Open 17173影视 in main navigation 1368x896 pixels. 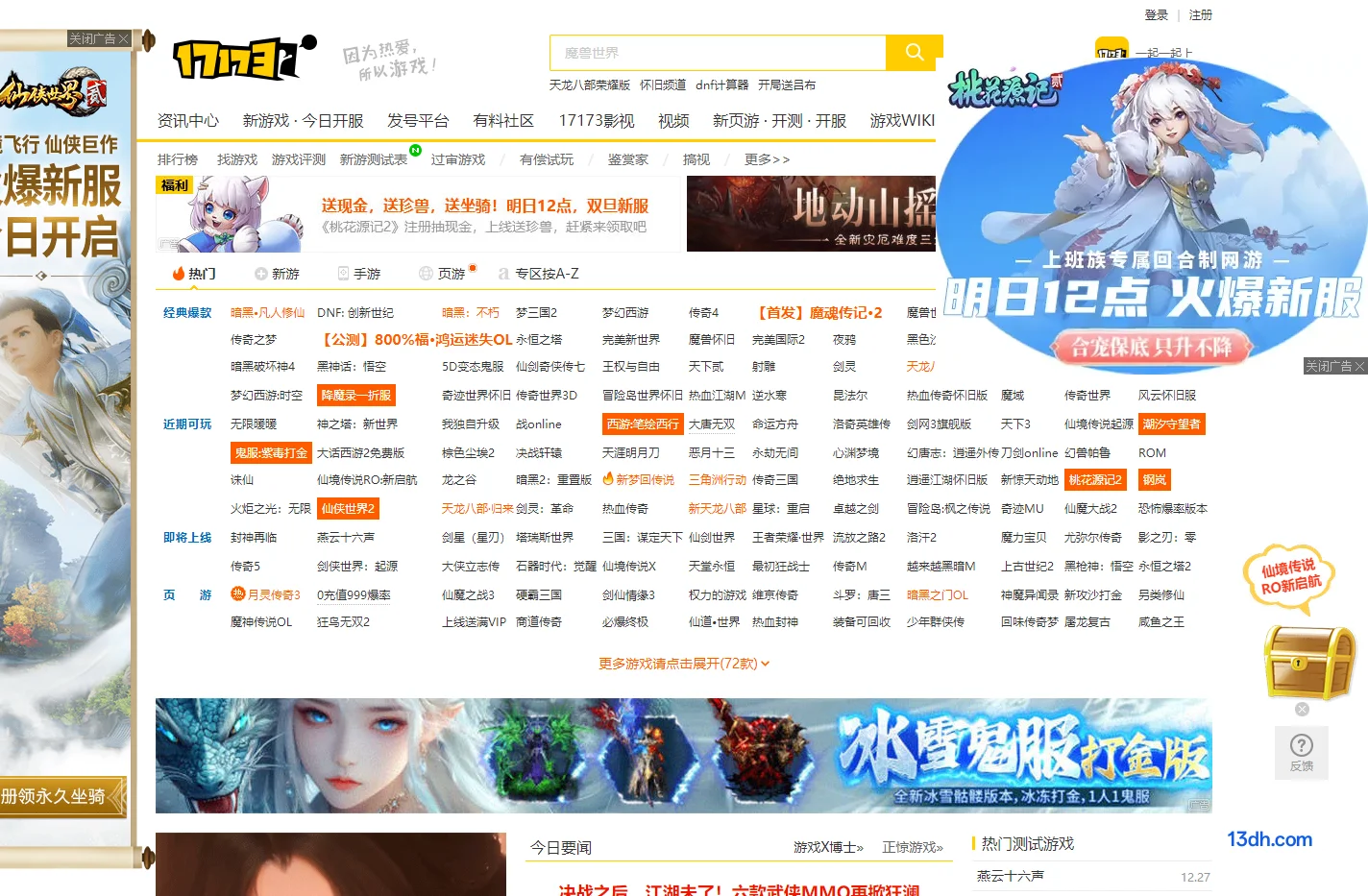[597, 120]
